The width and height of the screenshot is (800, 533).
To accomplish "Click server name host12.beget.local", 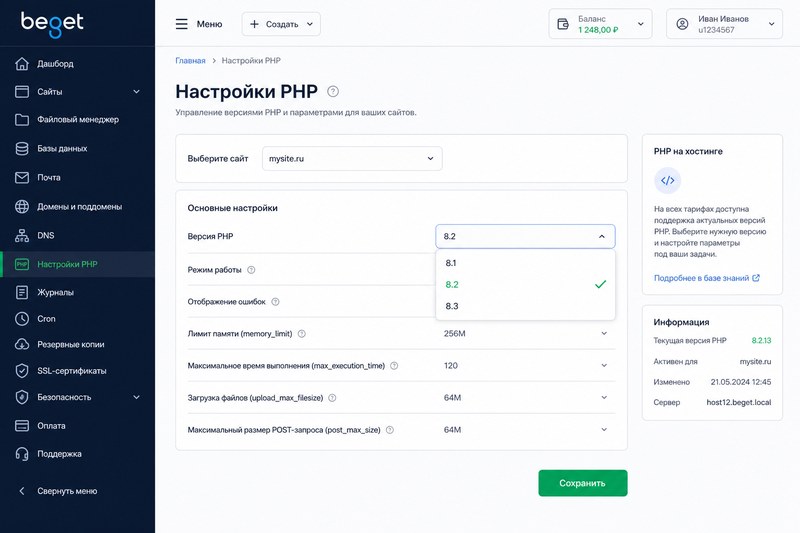I will [x=739, y=402].
